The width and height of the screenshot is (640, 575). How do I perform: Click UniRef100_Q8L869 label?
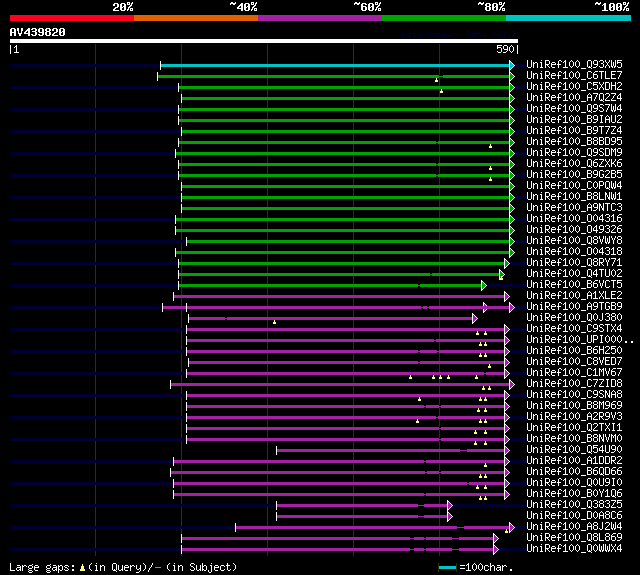pyautogui.click(x=574, y=538)
